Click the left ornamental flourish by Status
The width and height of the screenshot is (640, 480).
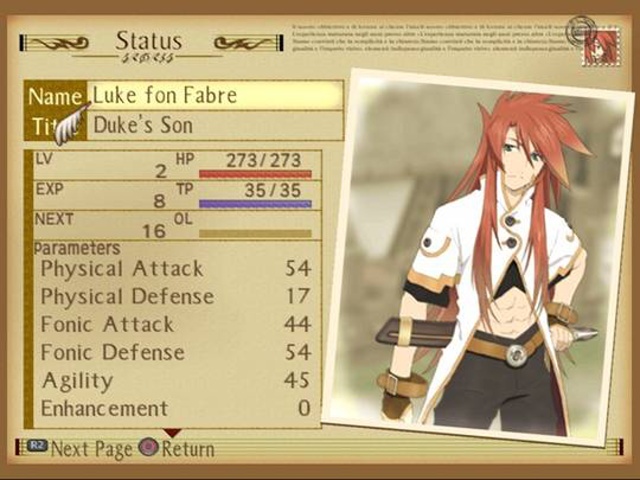[55, 43]
